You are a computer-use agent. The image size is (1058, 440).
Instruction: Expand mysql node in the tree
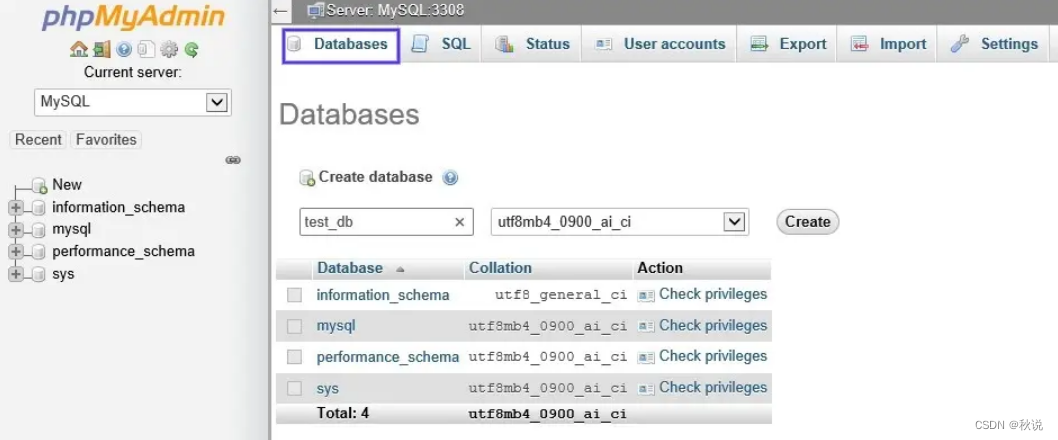click(x=16, y=230)
